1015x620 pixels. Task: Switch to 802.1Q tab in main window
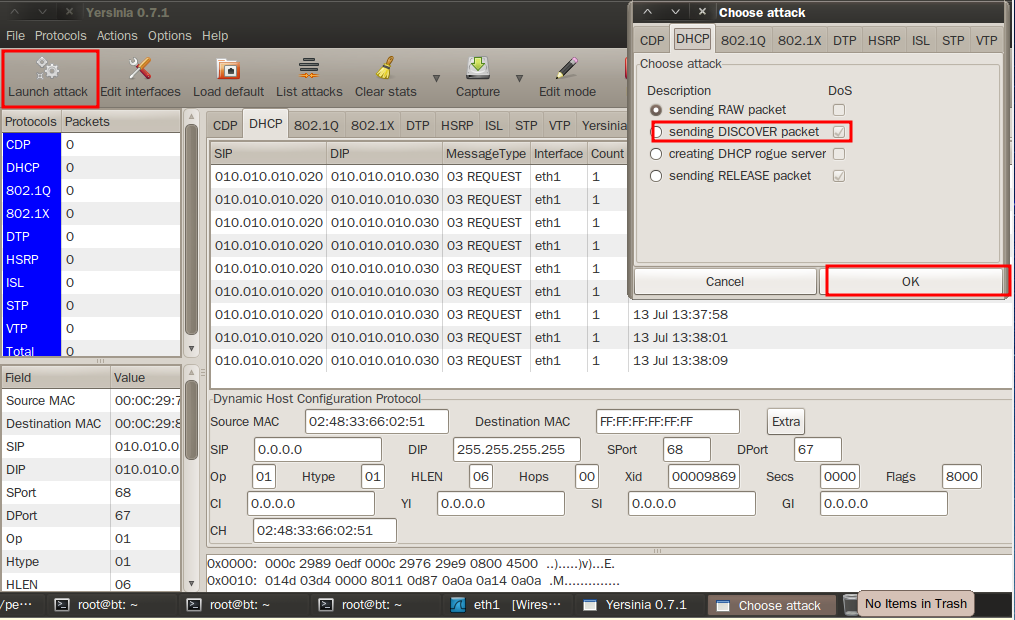tap(316, 125)
